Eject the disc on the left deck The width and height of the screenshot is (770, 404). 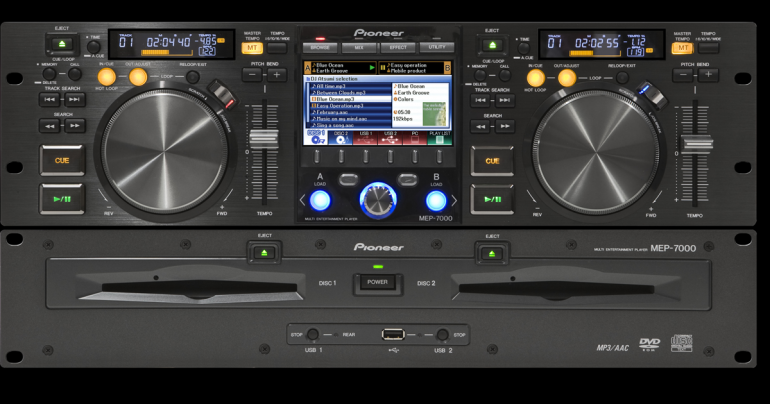tap(62, 44)
